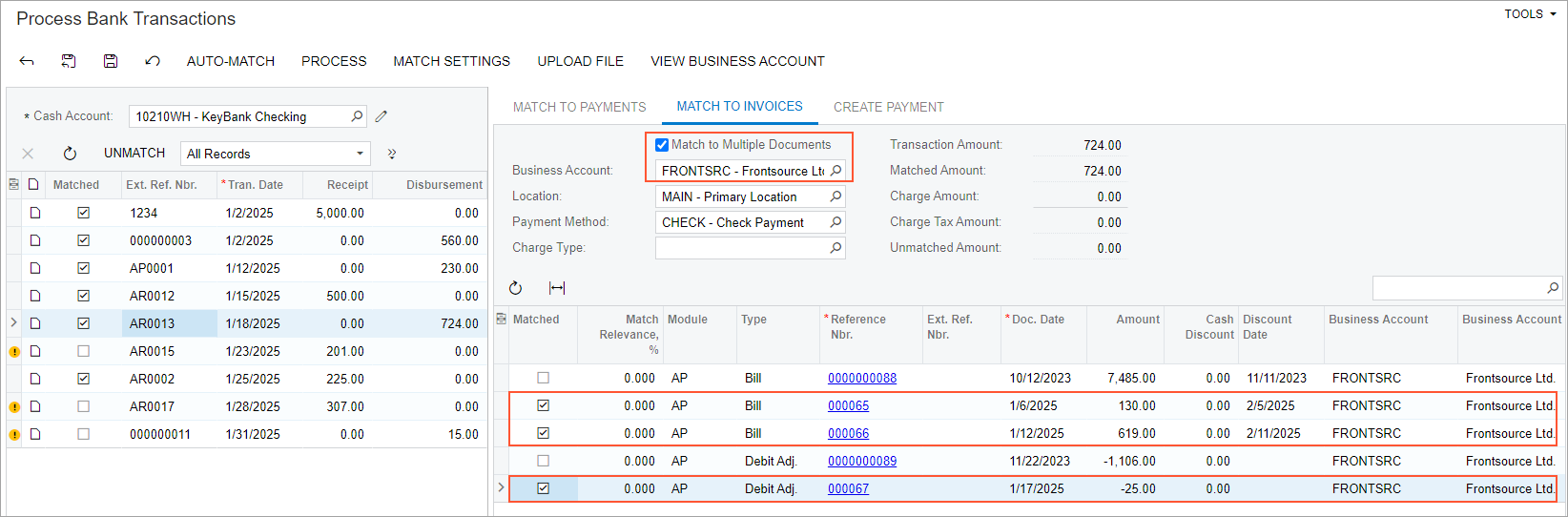
Task: Open the Create Payment tab
Action: [888, 107]
